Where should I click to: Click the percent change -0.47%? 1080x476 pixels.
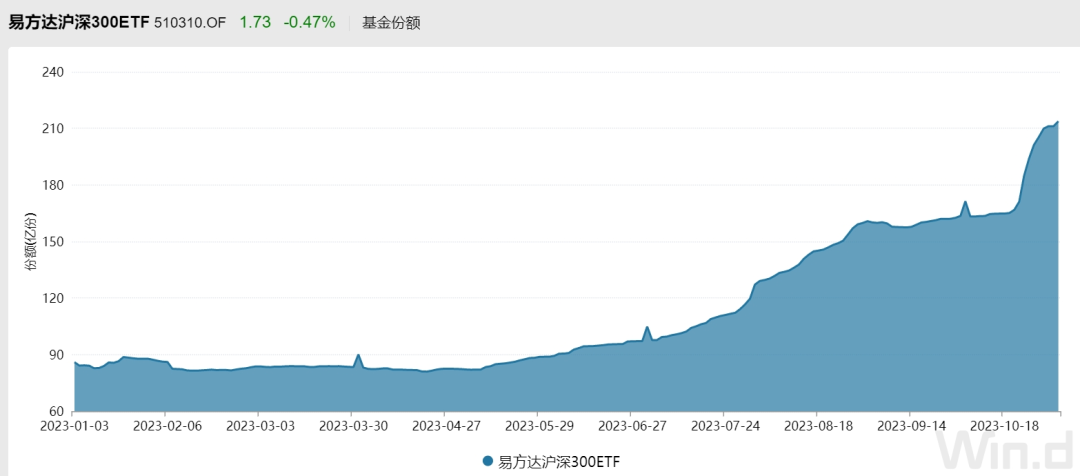309,22
